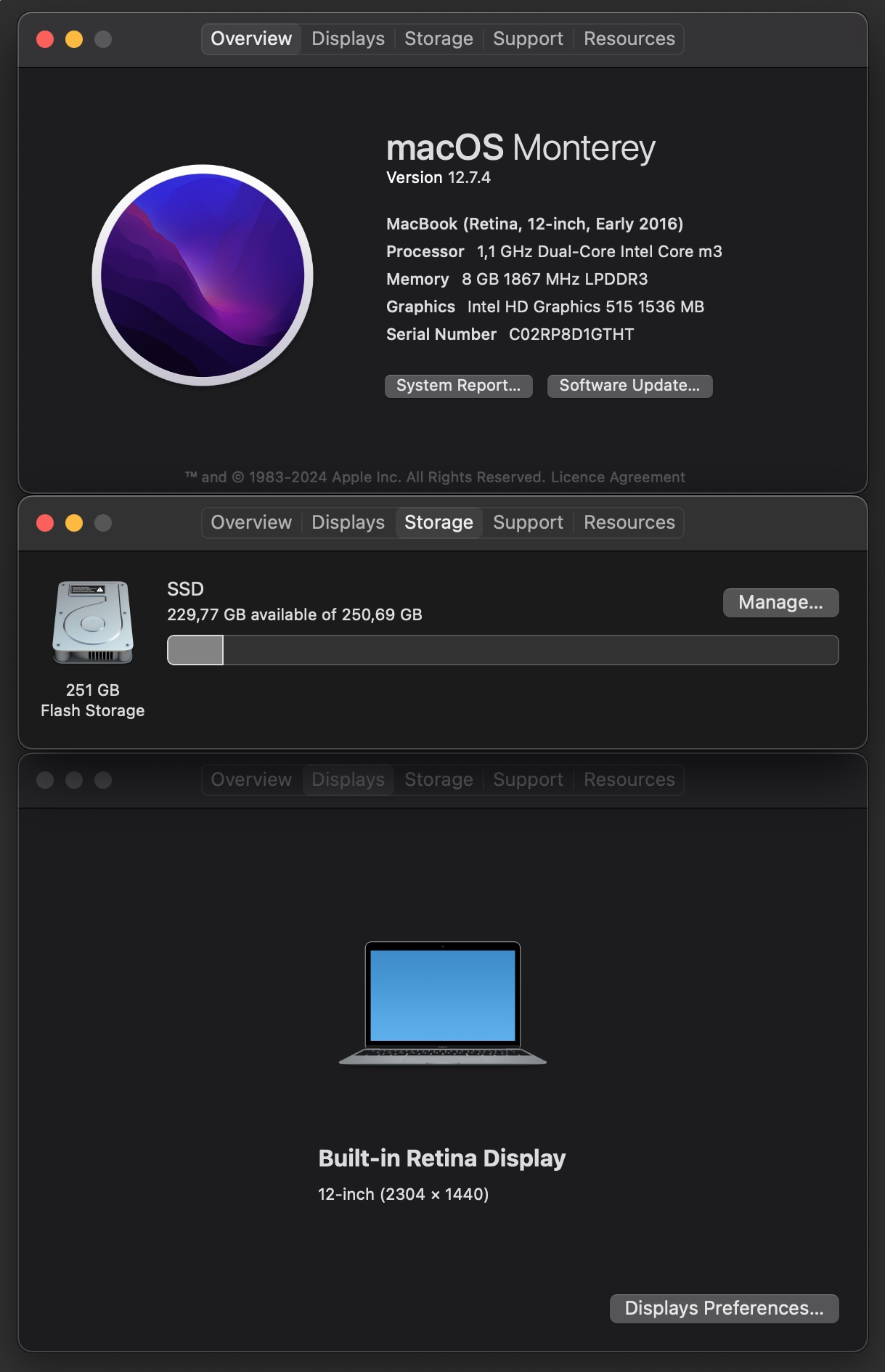This screenshot has width=885, height=1372.
Task: Open the Licence Agreement link
Action: (x=618, y=477)
